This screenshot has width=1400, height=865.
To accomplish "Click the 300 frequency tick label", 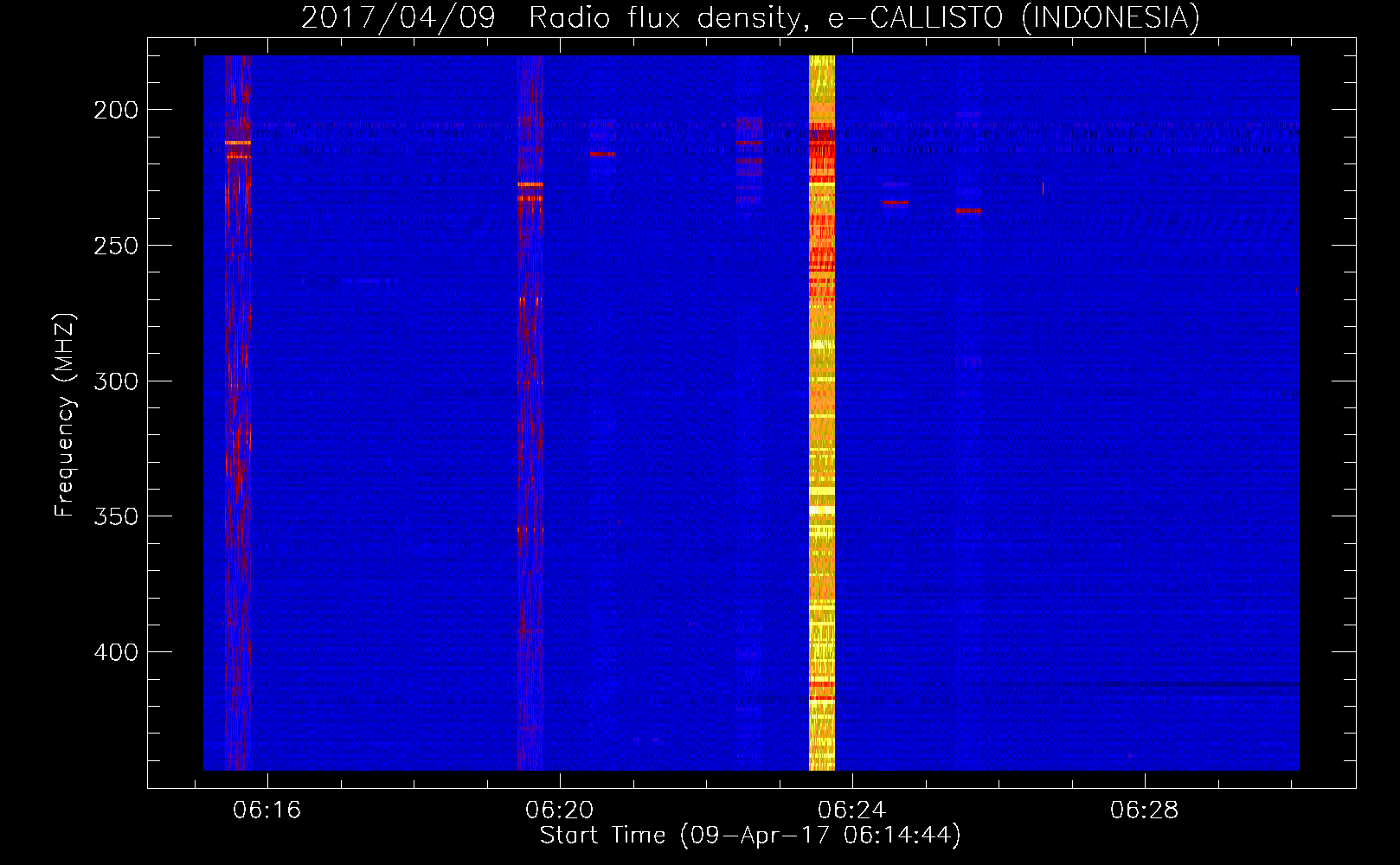I will point(116,381).
